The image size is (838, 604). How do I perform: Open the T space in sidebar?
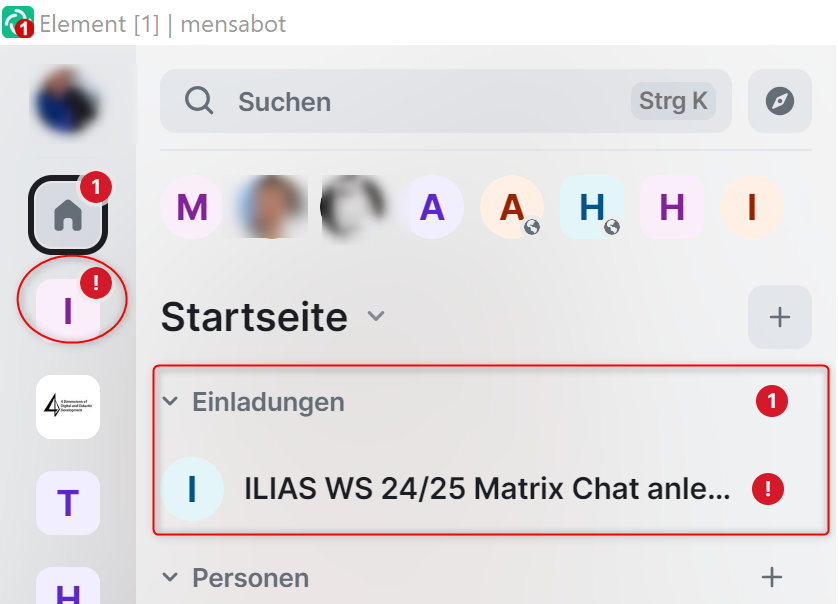[x=68, y=503]
